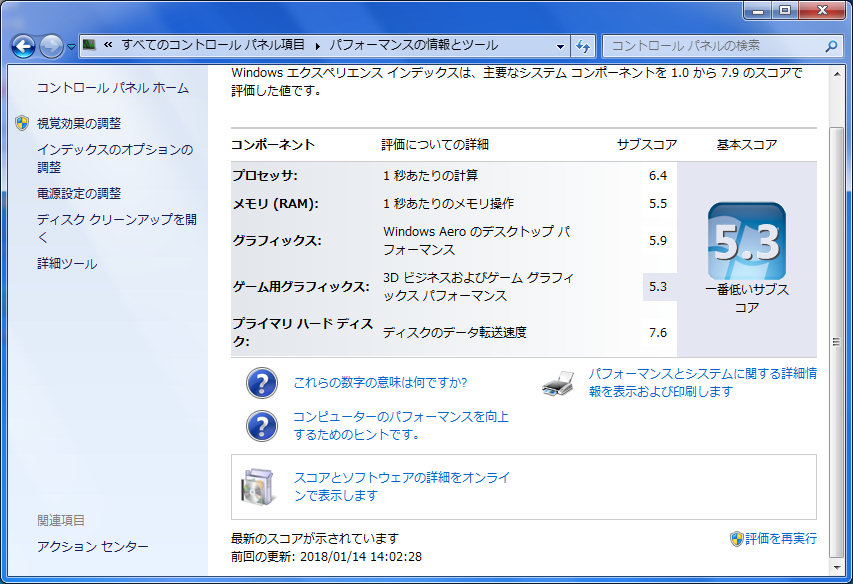Open 視覚効果の調整 link
Screen dimensions: 853x584
[x=79, y=123]
